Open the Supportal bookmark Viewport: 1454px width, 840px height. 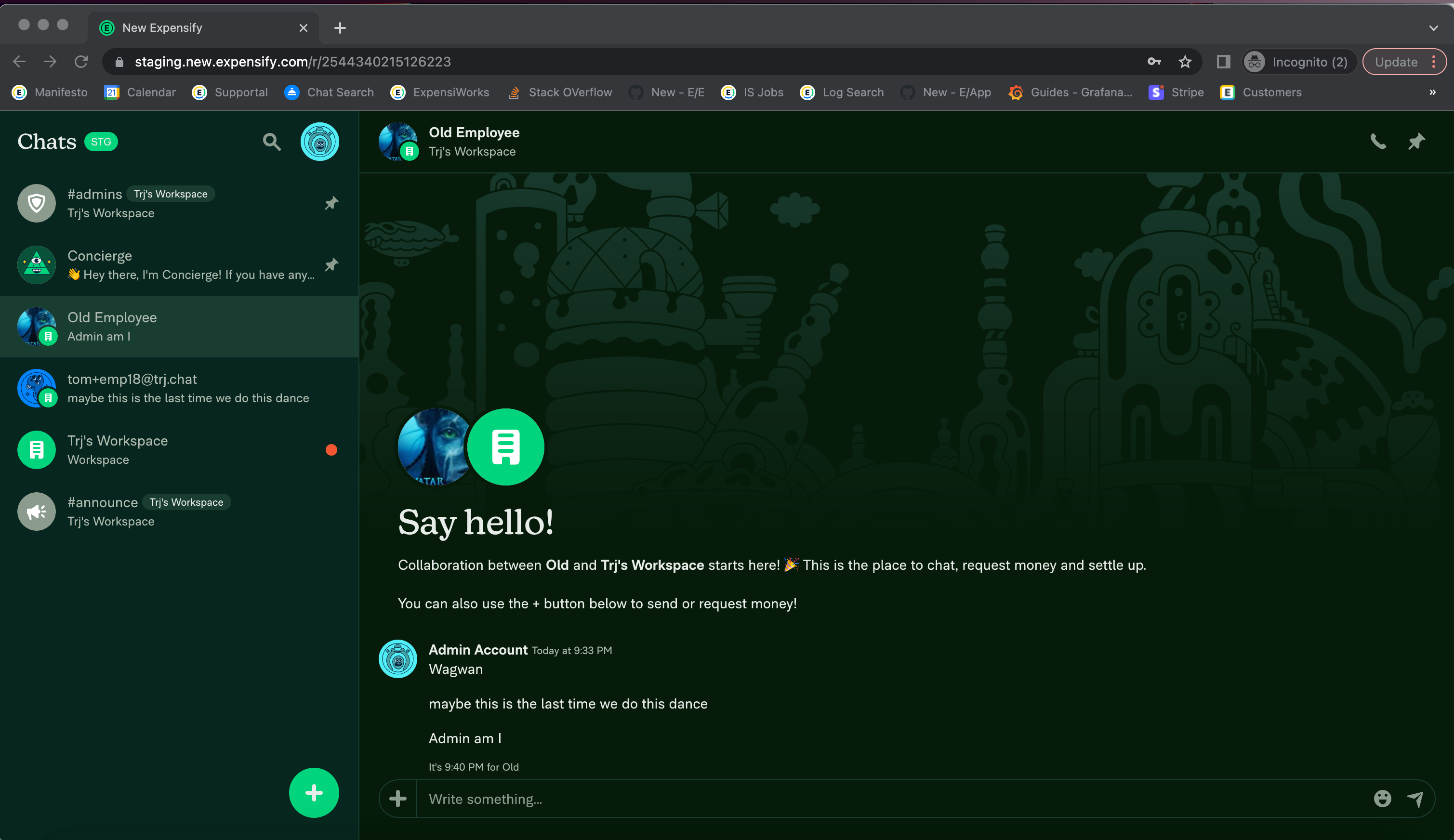coord(230,92)
